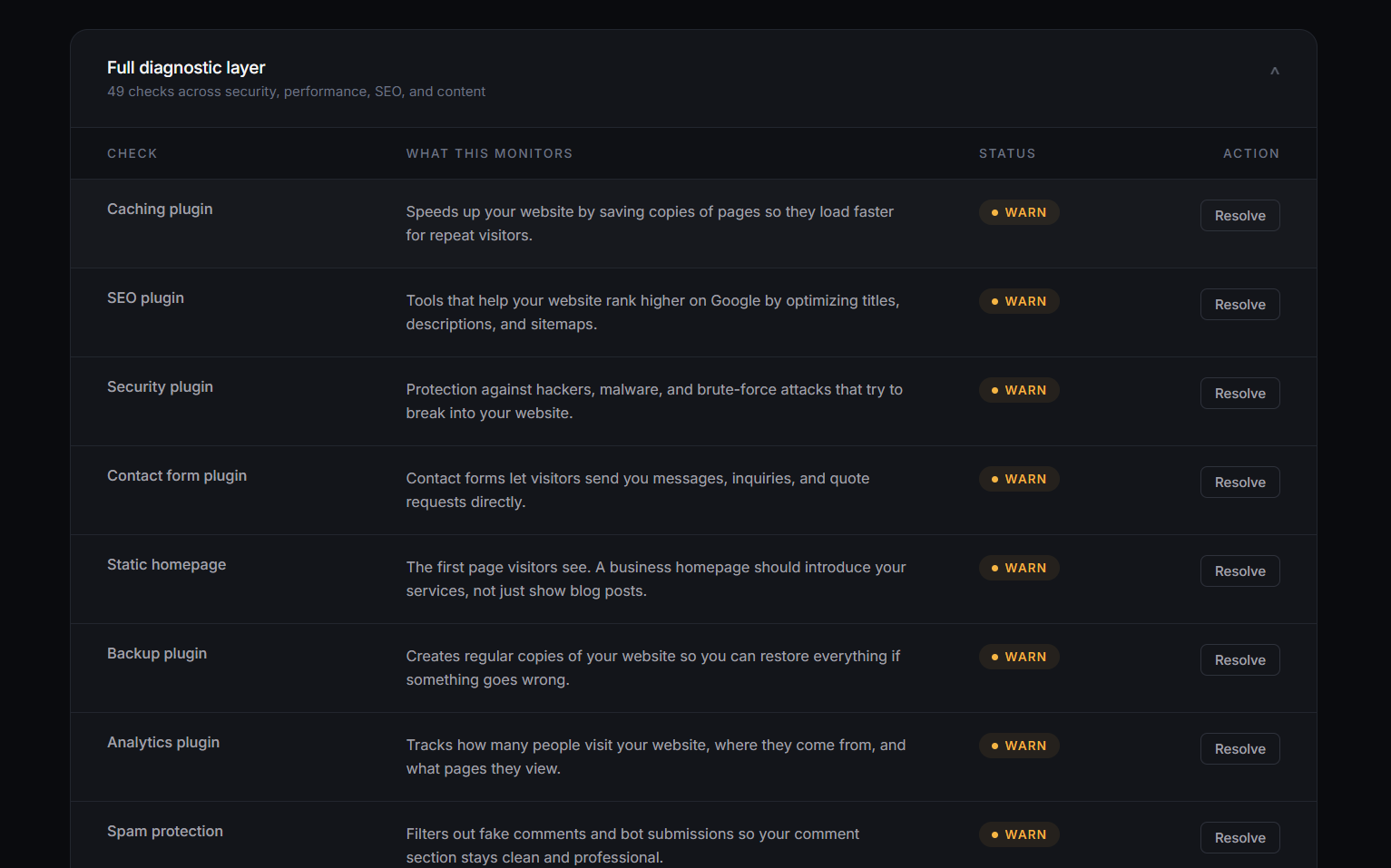
Task: Select the SEO plugin check name
Action: [145, 298]
